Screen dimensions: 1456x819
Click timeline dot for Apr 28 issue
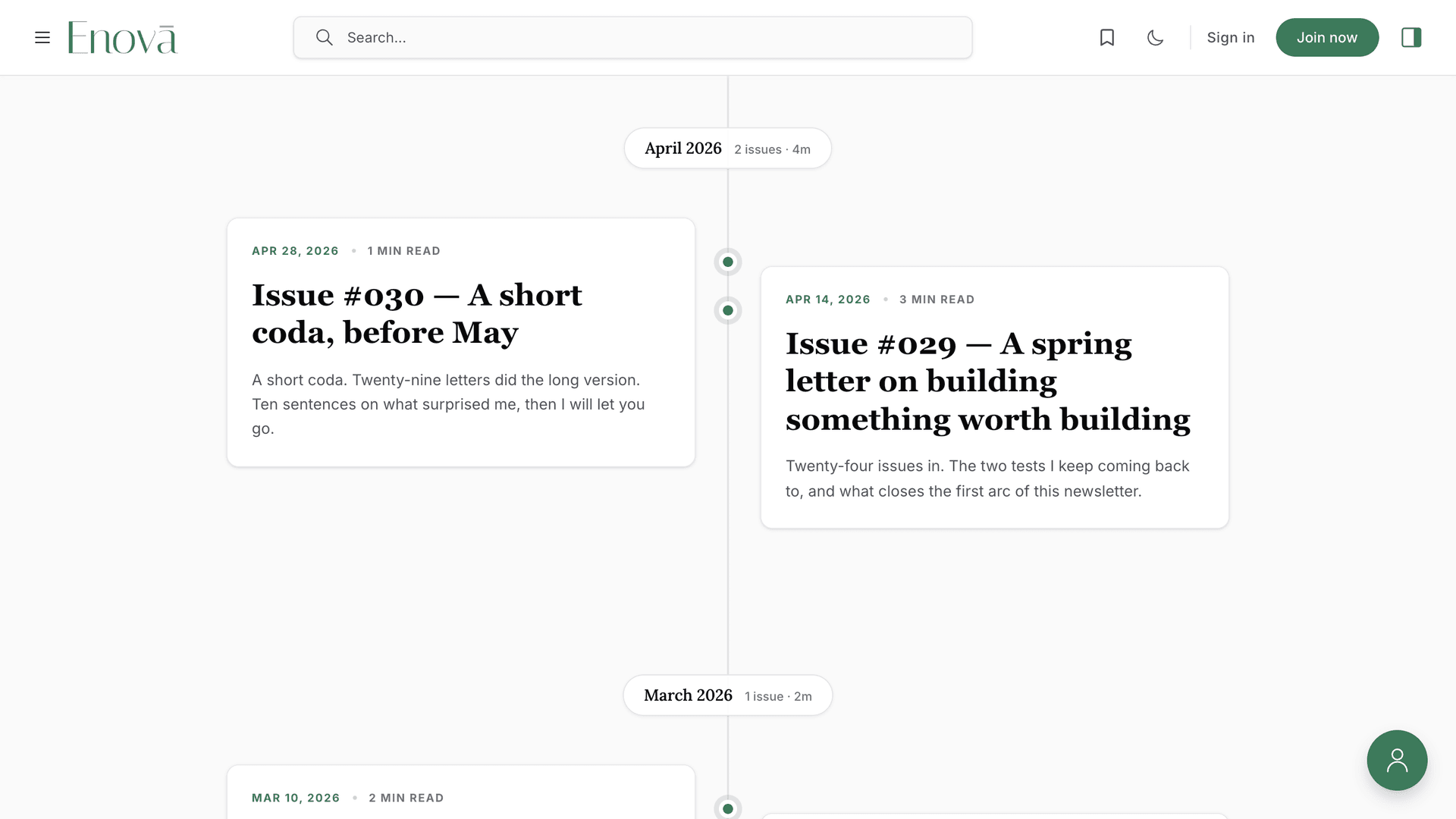point(728,262)
